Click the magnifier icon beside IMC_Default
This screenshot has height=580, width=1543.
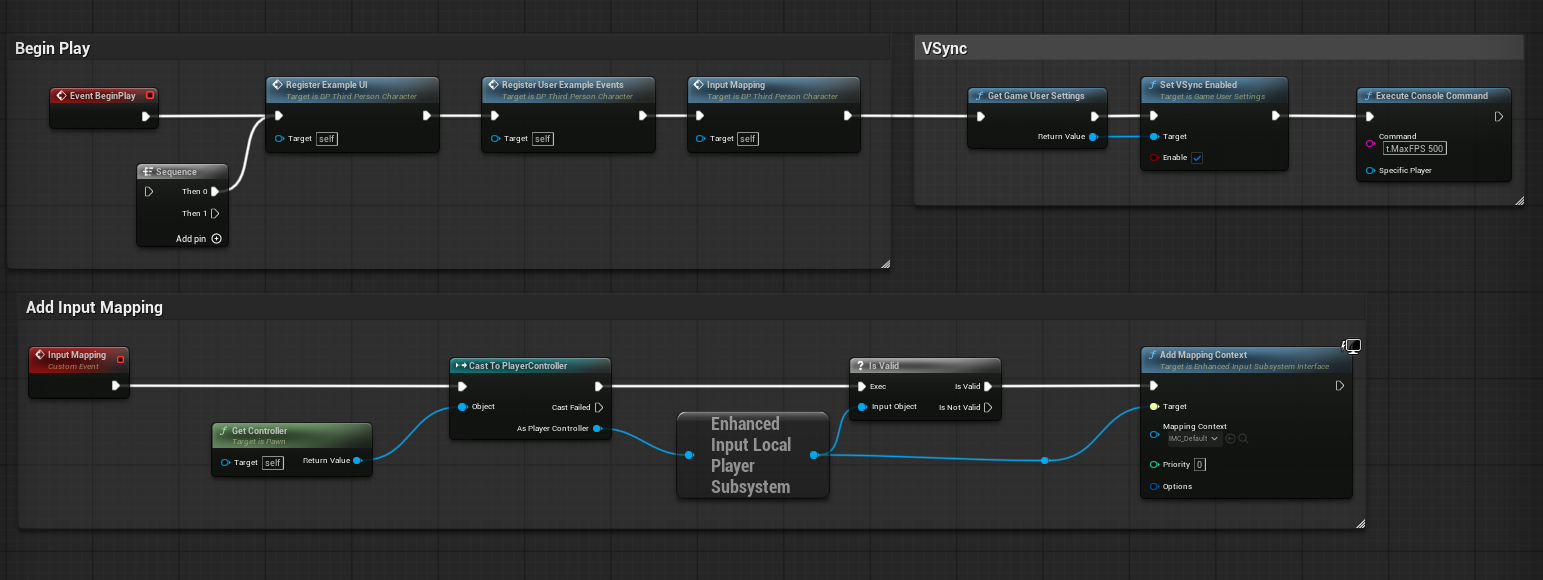(1243, 438)
